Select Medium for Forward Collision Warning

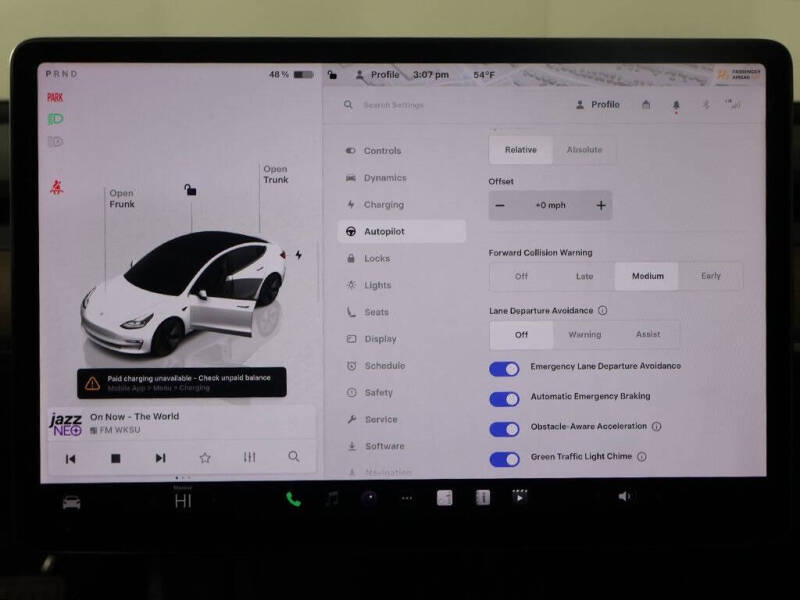pos(646,276)
